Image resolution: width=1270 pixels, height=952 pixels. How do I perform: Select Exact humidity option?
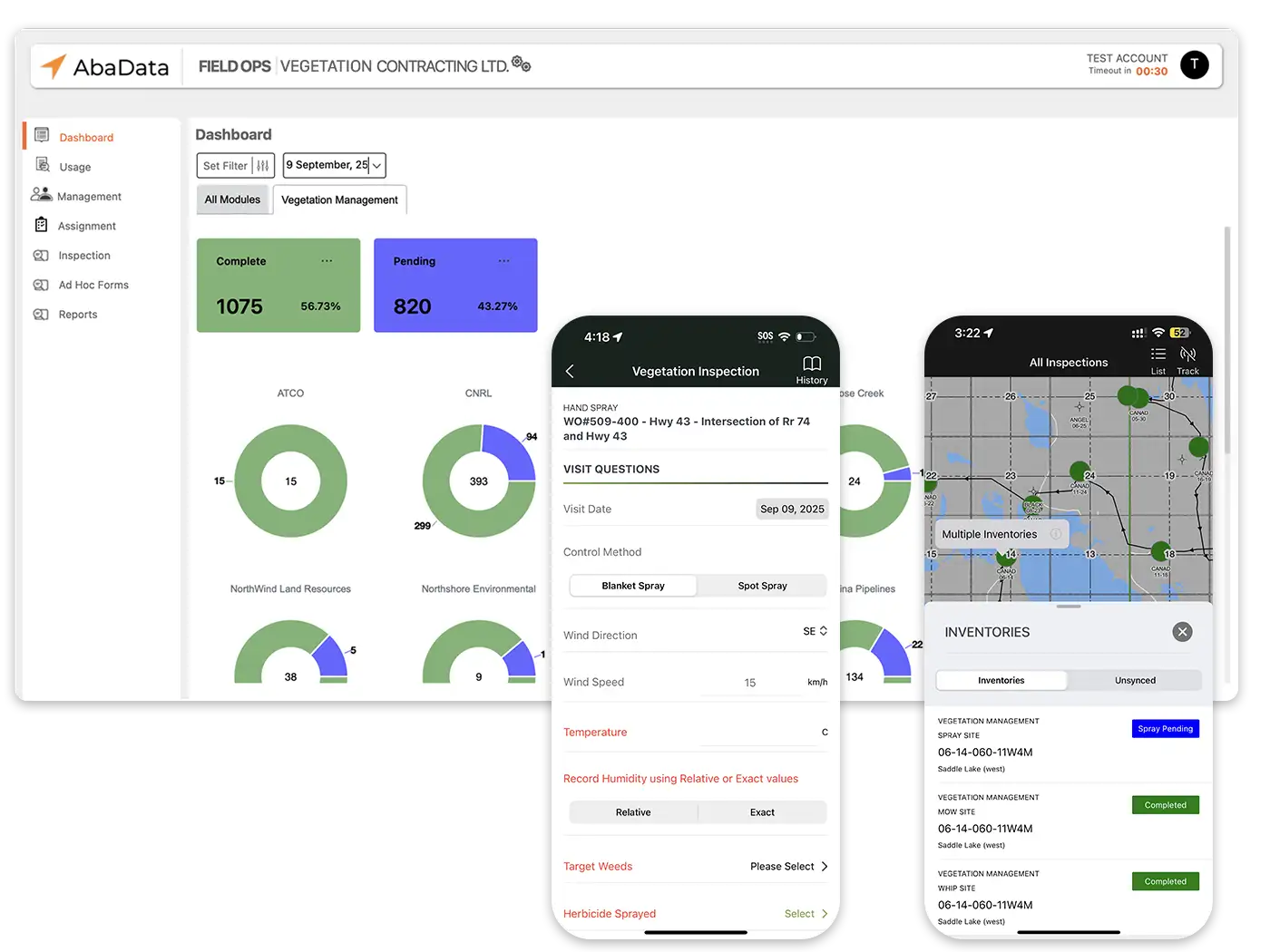pyautogui.click(x=762, y=812)
